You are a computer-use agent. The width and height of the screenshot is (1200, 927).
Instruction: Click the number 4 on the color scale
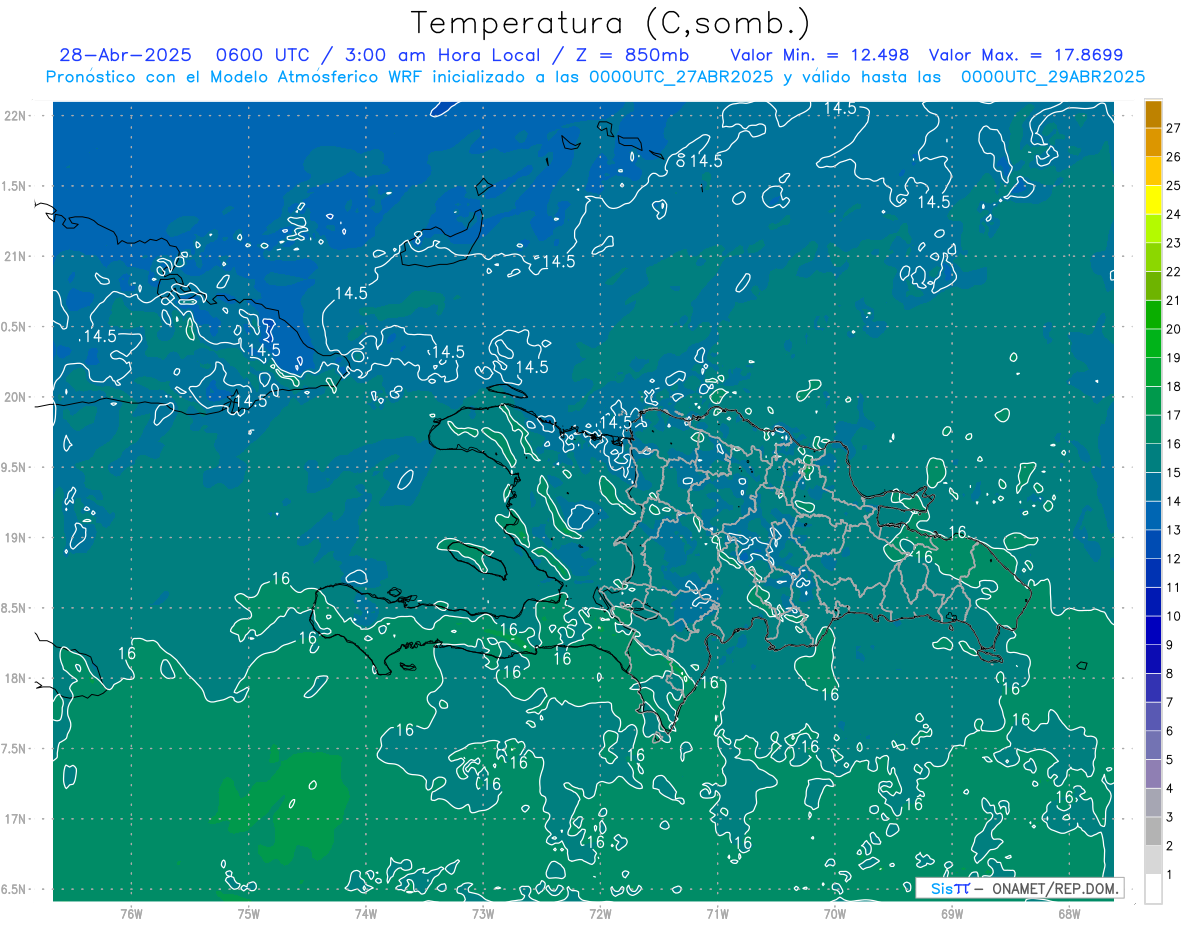[x=1170, y=788]
